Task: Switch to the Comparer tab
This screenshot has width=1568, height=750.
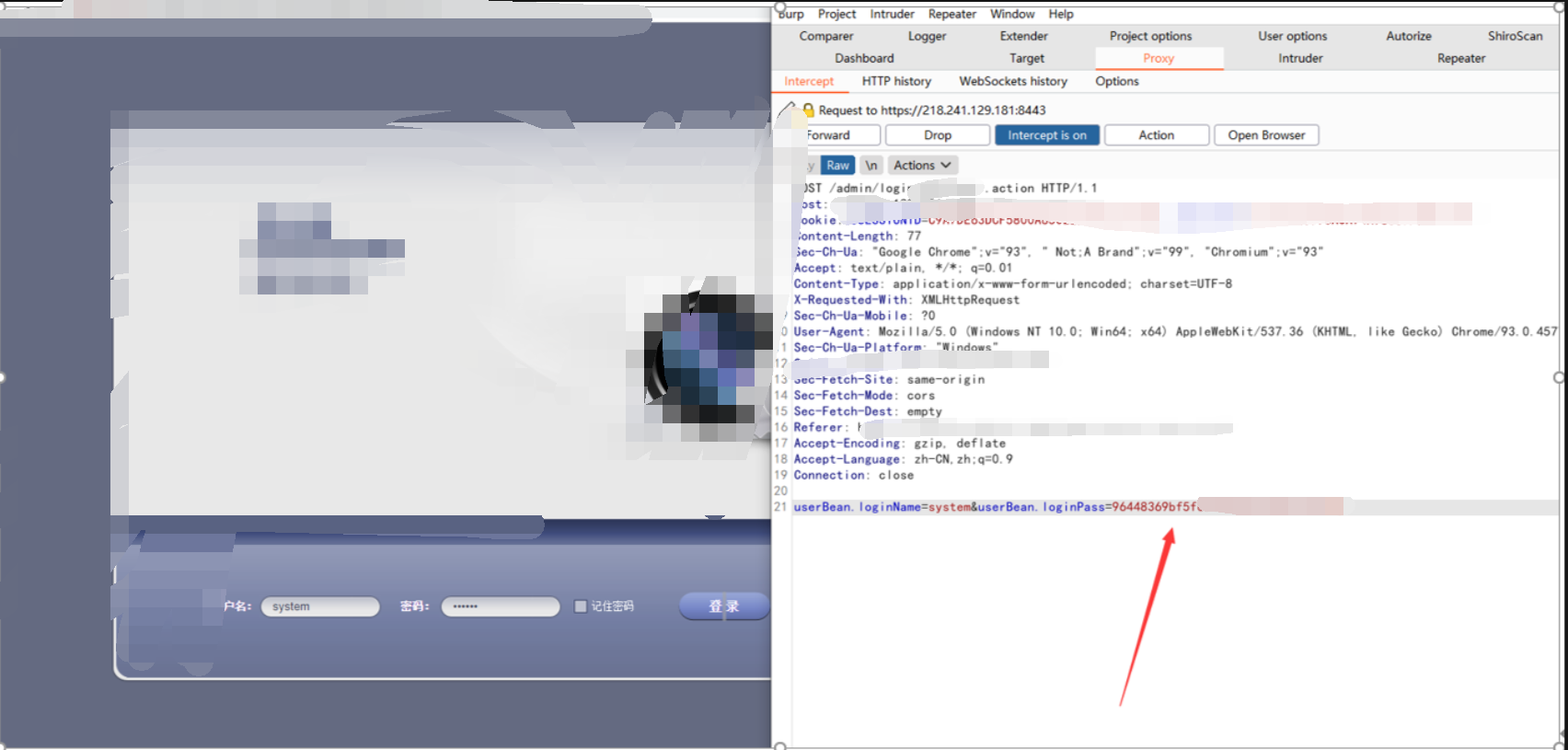Action: click(826, 36)
